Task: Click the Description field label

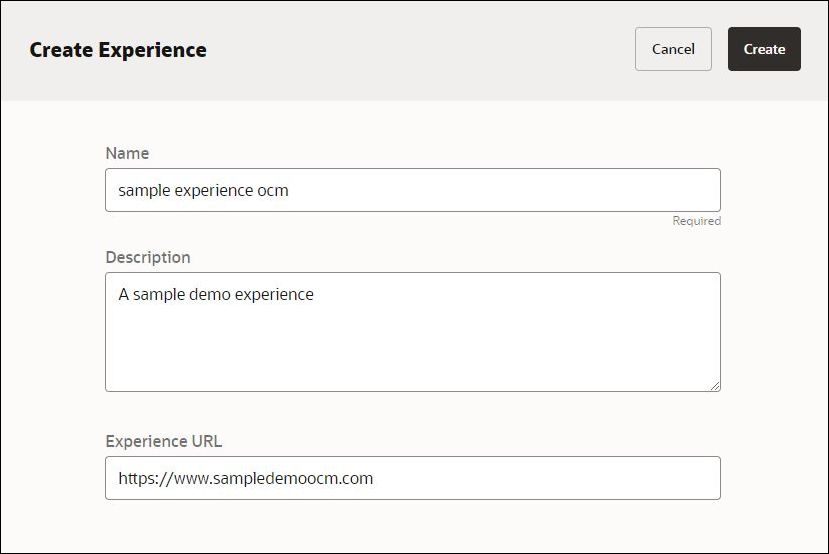Action: click(x=148, y=257)
